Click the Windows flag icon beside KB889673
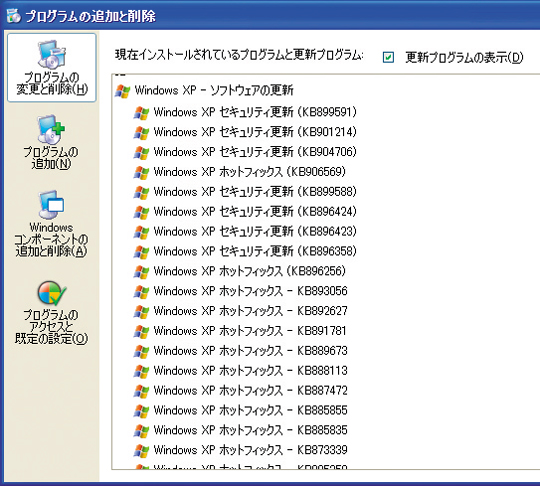Image resolution: width=540 pixels, height=486 pixels. pyautogui.click(x=141, y=351)
